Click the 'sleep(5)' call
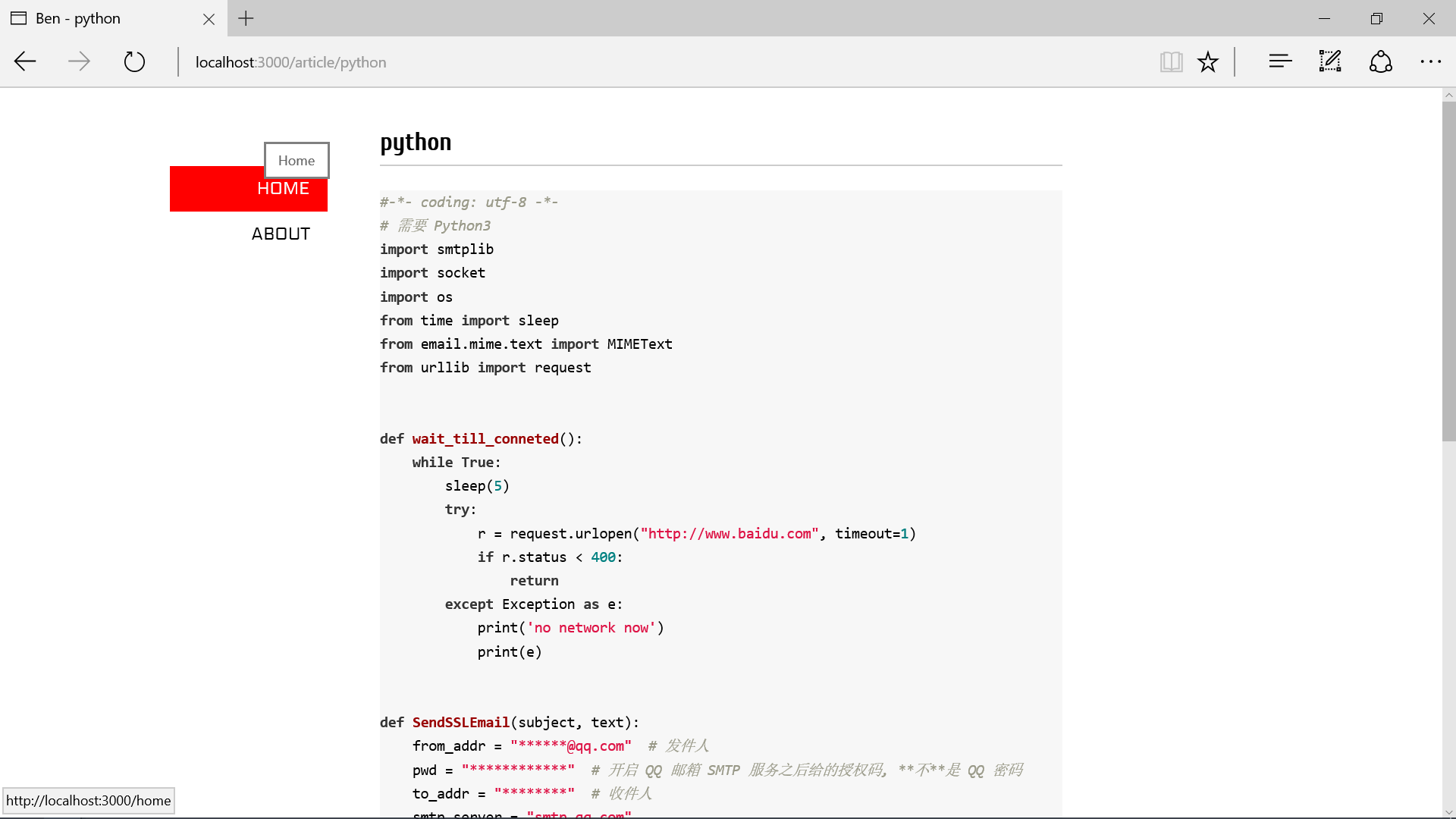Image resolution: width=1456 pixels, height=819 pixels. point(477,486)
